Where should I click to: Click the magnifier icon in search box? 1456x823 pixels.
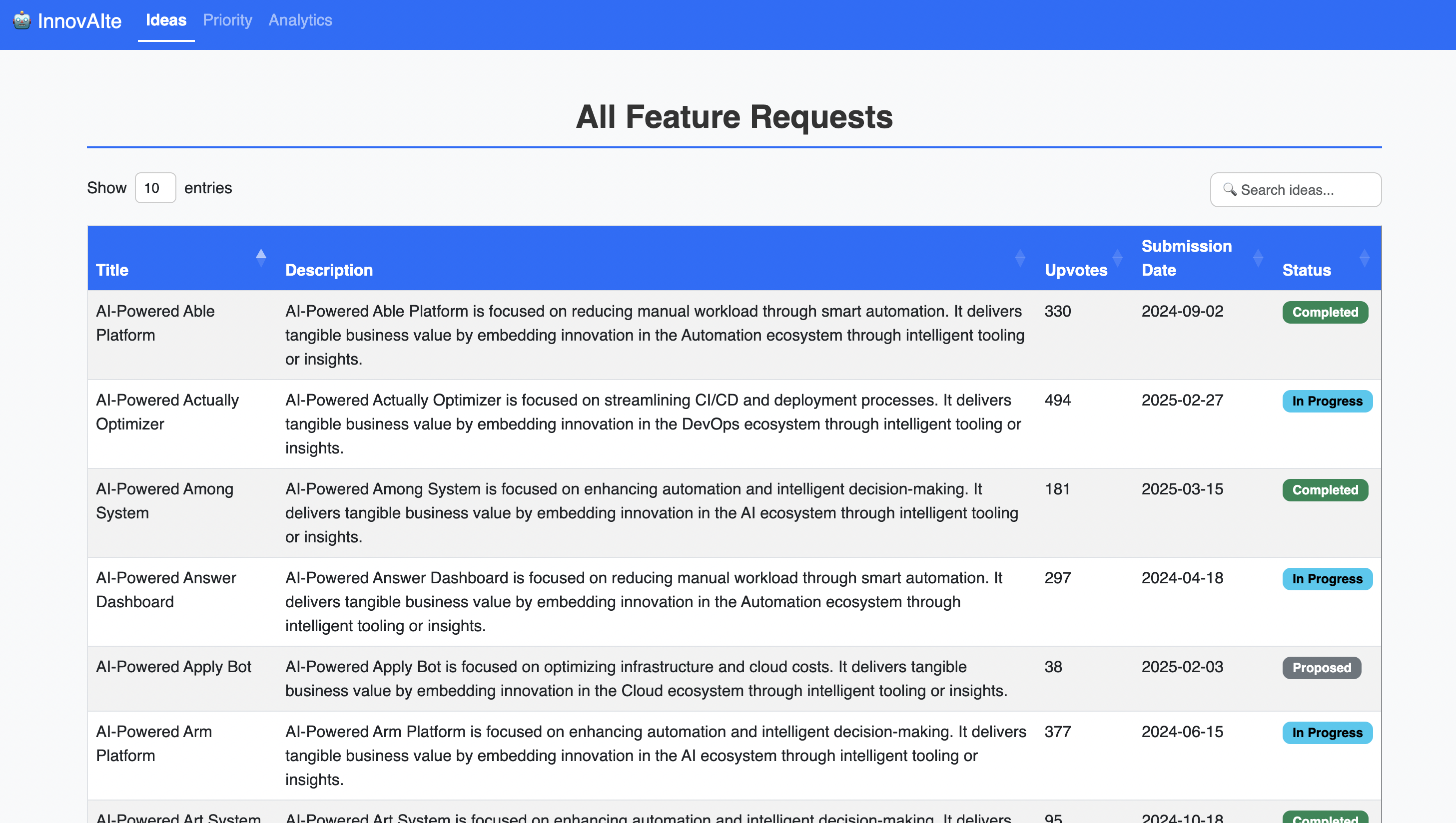[1229, 189]
